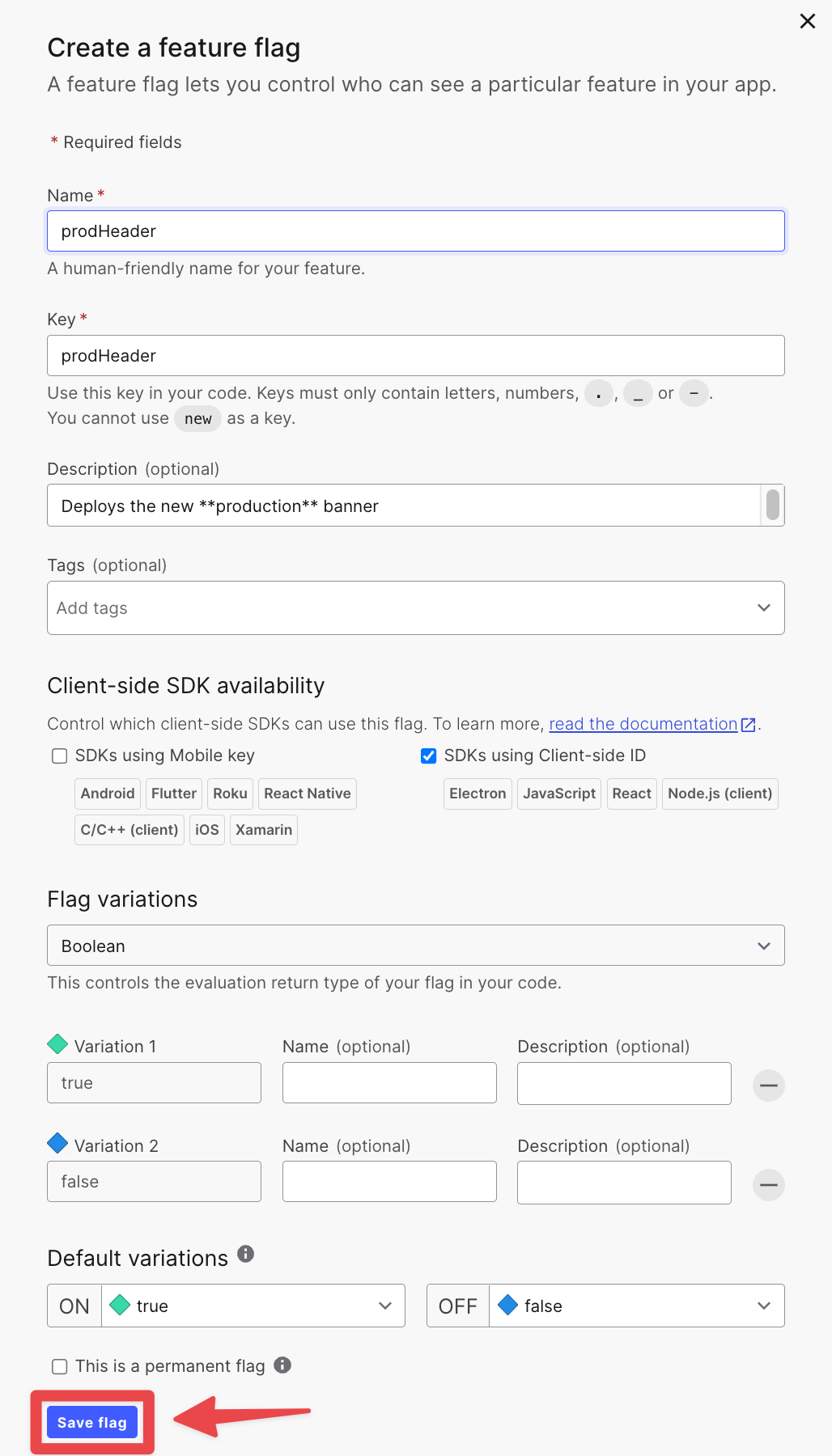Click the JavaScript SDK tag
The height and width of the screenshot is (1456, 832).
tap(559, 794)
